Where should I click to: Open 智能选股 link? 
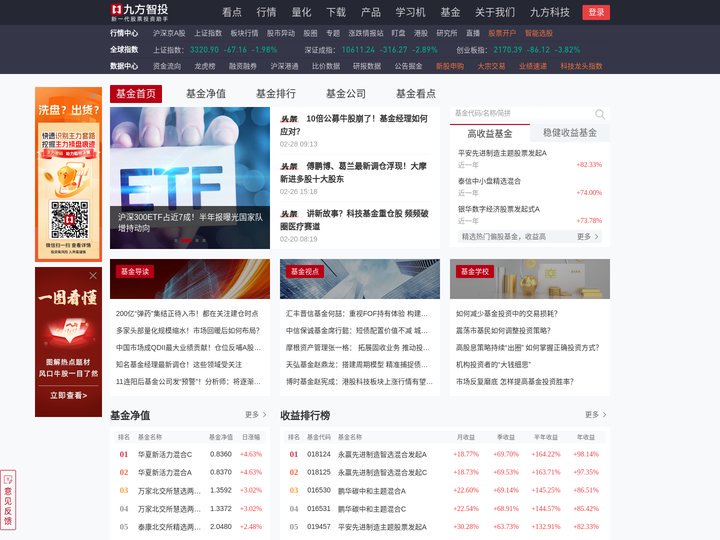coord(539,33)
